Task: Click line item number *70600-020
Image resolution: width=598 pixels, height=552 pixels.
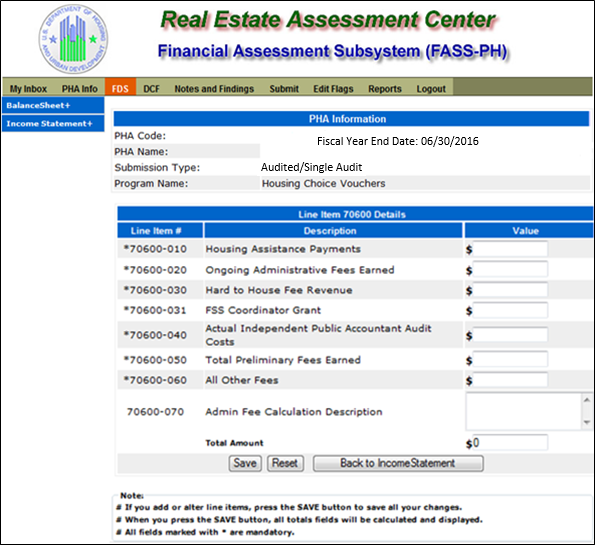Action: coord(155,270)
